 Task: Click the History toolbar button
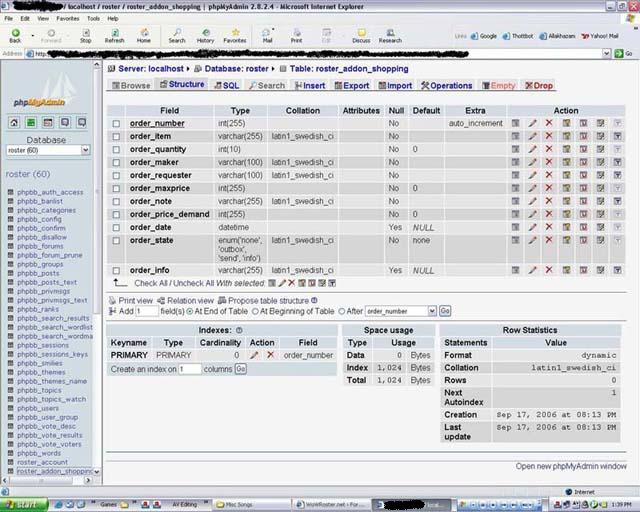pos(205,36)
